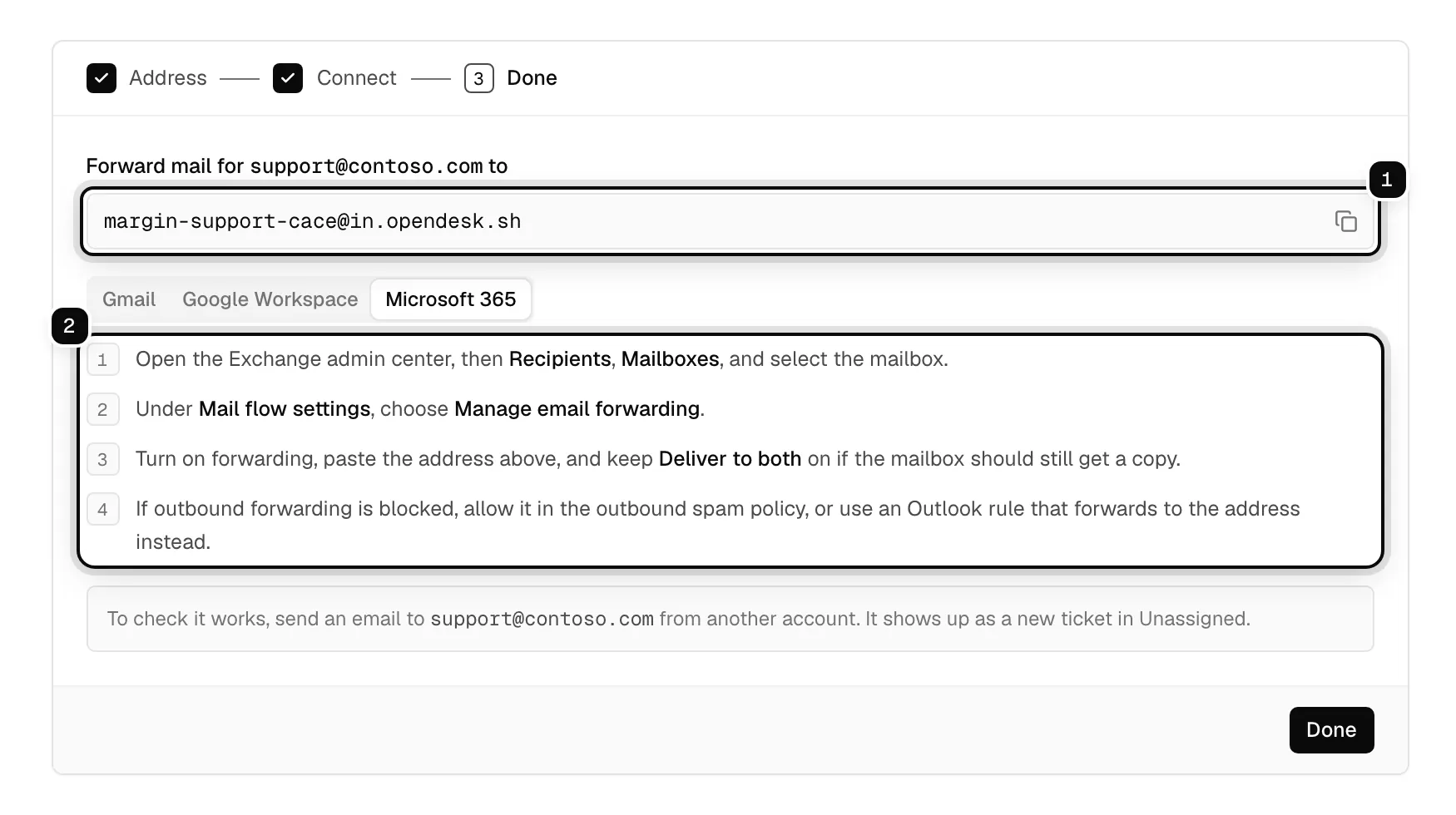Click the bold 'Manage email forwarding' text
The image size is (1456, 815).
point(577,409)
